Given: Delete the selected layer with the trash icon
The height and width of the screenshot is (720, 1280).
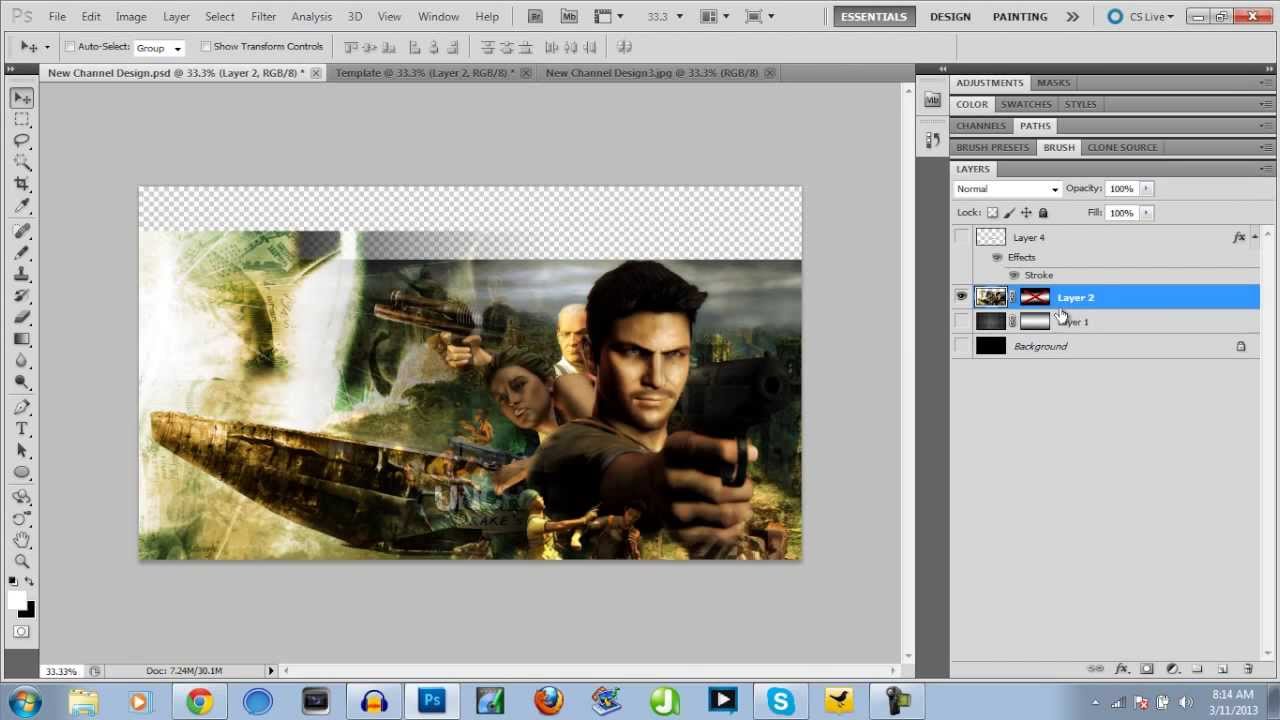Looking at the screenshot, I should (1248, 669).
